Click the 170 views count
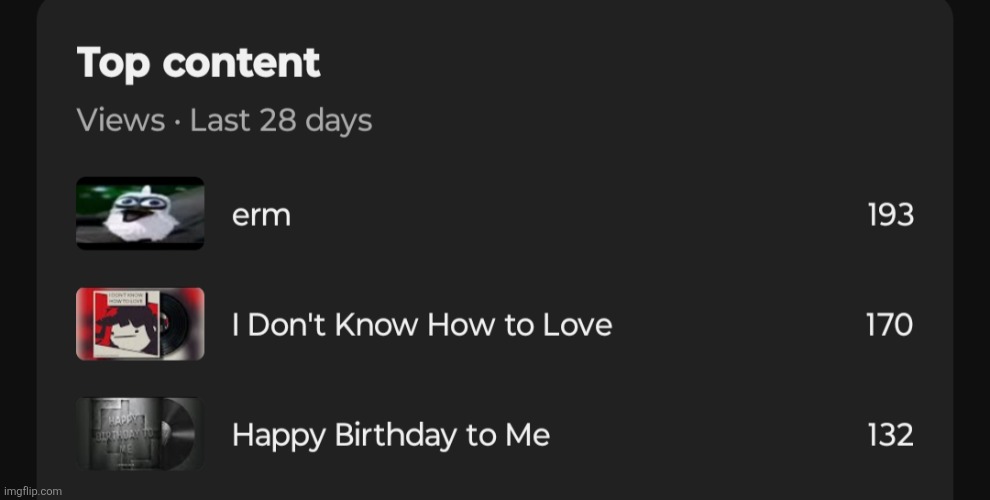Image resolution: width=990 pixels, height=500 pixels. coord(890,325)
